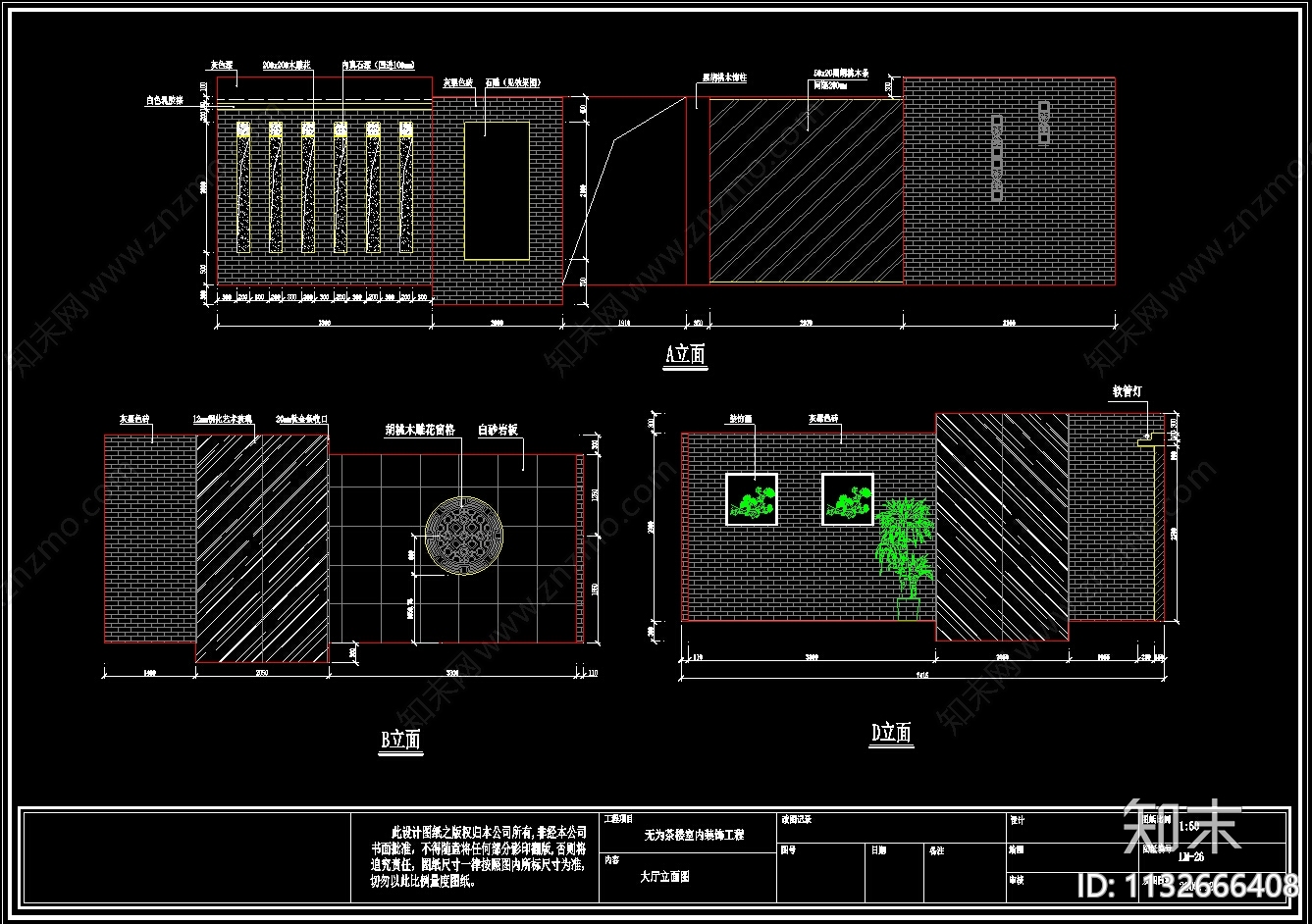
Task: Click the "D立面" elevation title
Action: point(891,733)
